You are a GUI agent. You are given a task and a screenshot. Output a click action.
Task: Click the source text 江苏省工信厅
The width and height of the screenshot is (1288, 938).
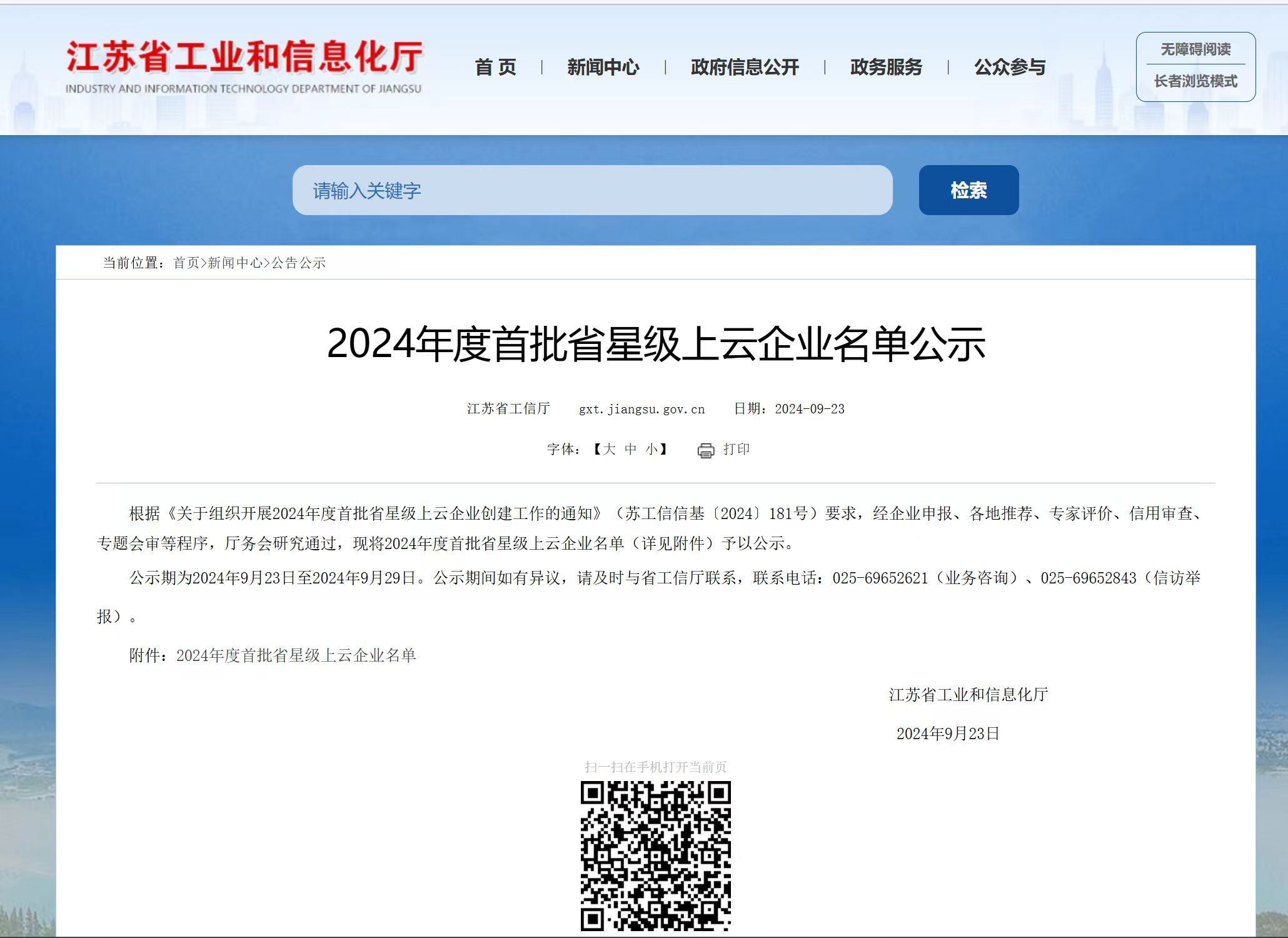coord(508,409)
